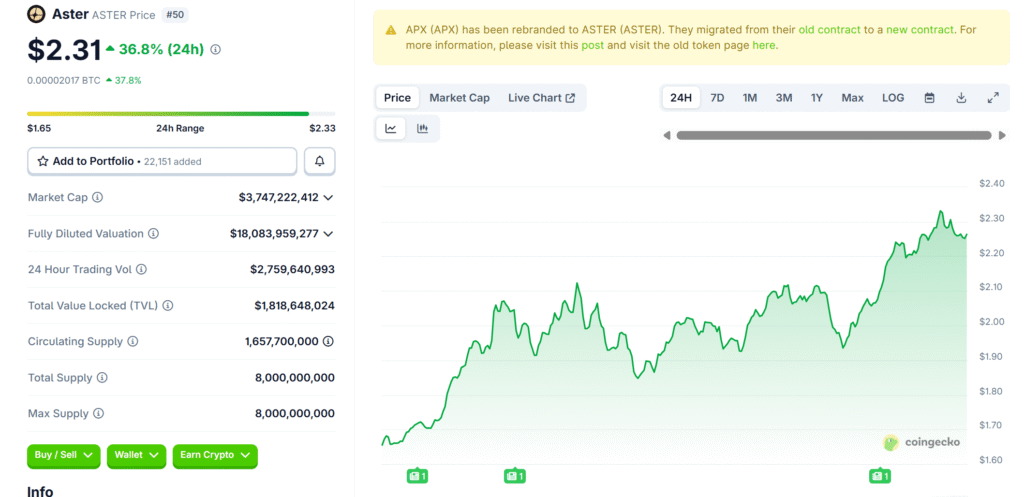Expand the Buy / Sell dropdown
Viewport: 1024px width, 497px height.
65,455
